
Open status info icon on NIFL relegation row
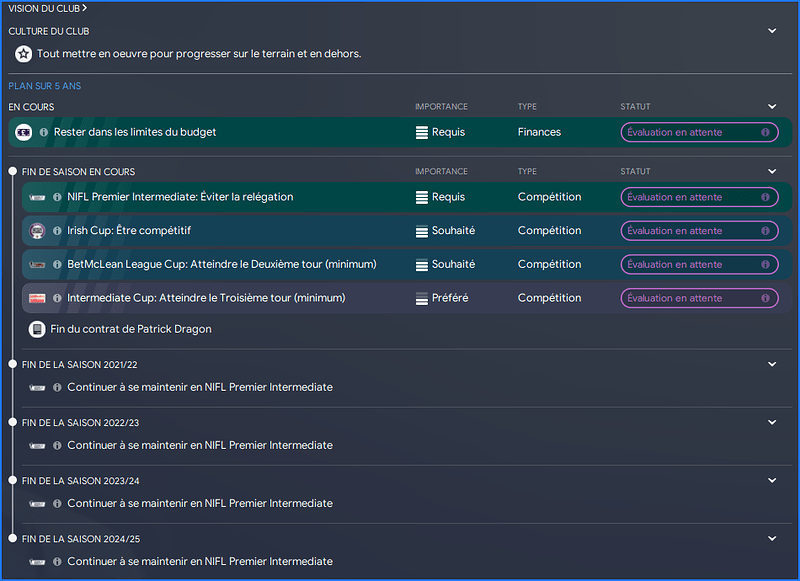pos(765,197)
